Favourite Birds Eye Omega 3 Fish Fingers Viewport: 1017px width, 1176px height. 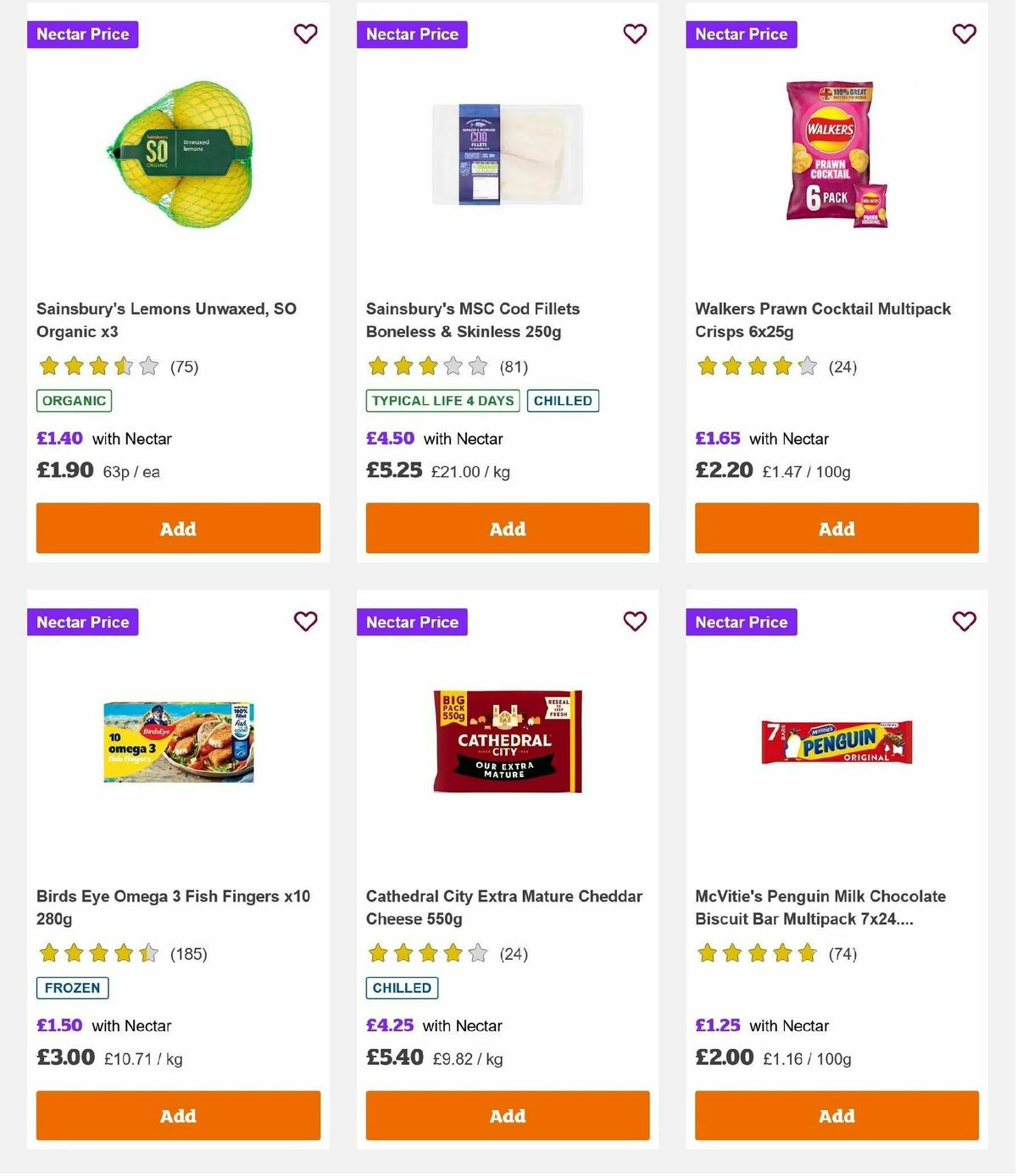[305, 621]
